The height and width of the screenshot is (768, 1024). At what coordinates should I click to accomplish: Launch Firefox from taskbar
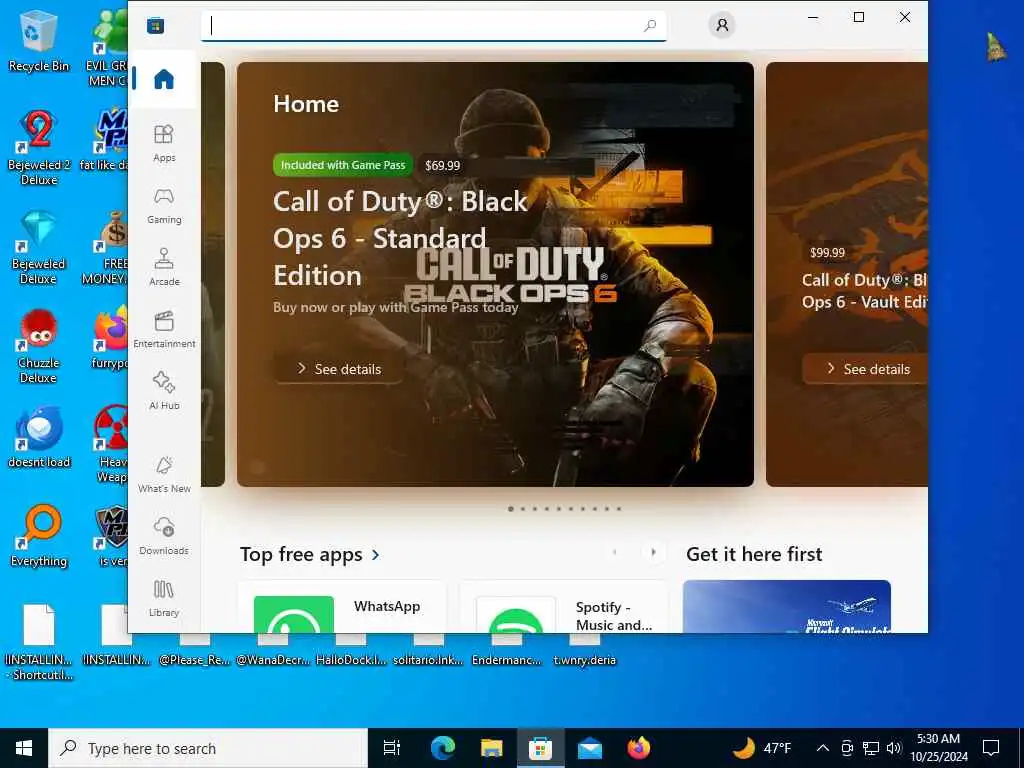pyautogui.click(x=638, y=748)
